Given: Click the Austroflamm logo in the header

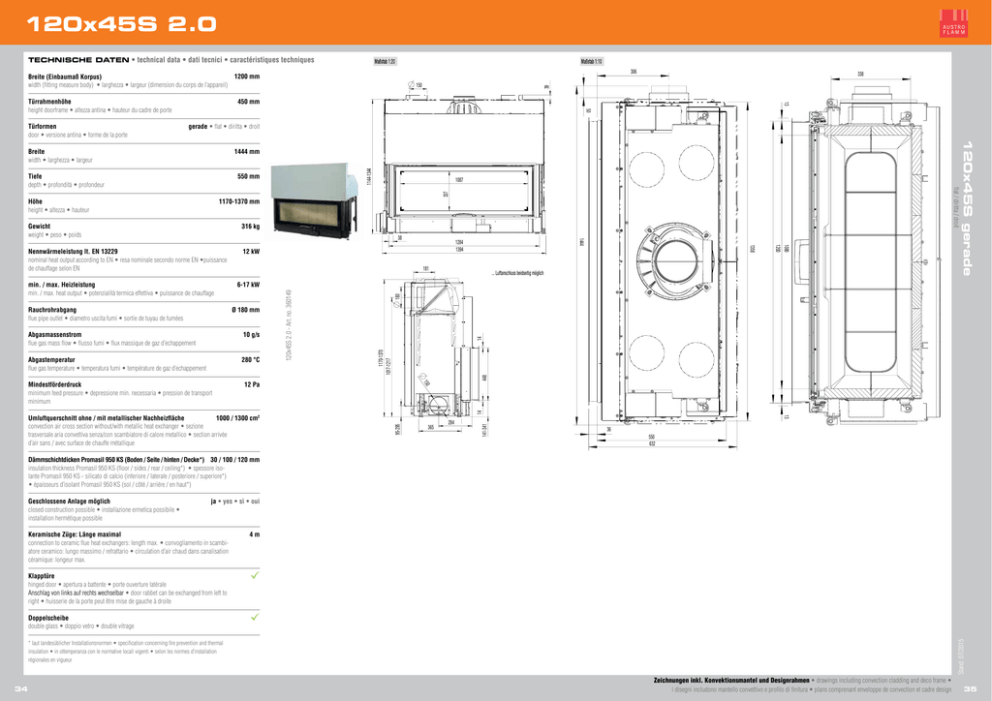Looking at the screenshot, I should [954, 23].
